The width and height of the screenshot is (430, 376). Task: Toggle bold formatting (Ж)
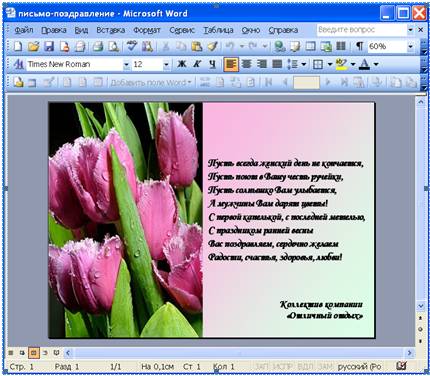point(182,64)
